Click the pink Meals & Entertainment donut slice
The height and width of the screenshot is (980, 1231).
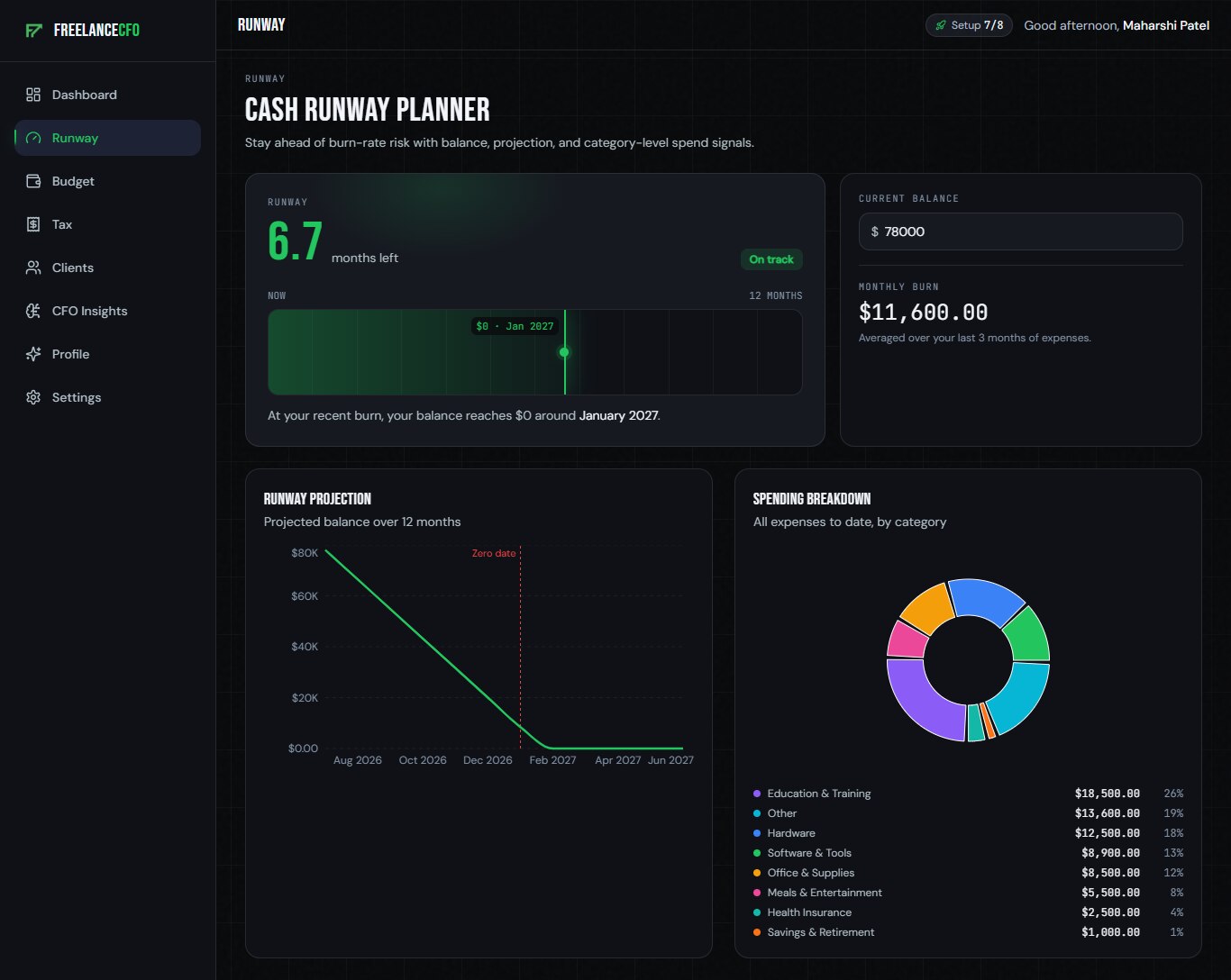pos(906,640)
